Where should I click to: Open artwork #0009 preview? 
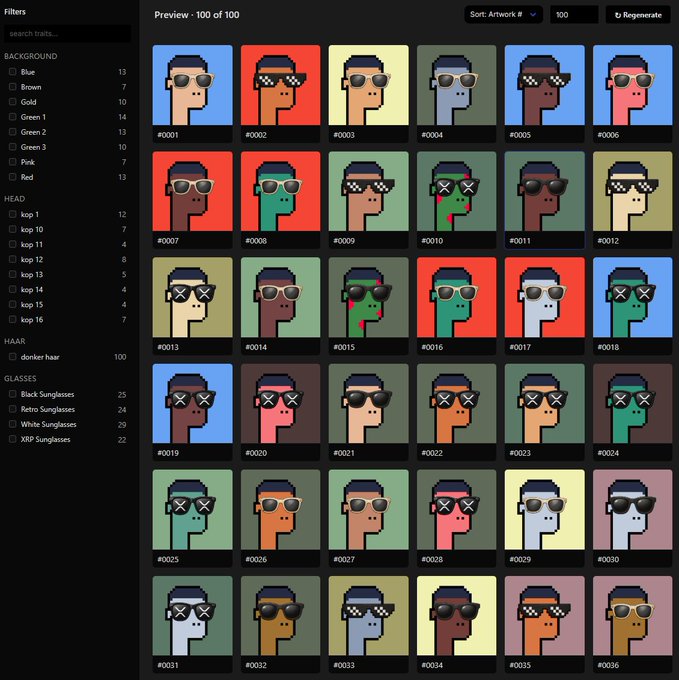point(369,191)
